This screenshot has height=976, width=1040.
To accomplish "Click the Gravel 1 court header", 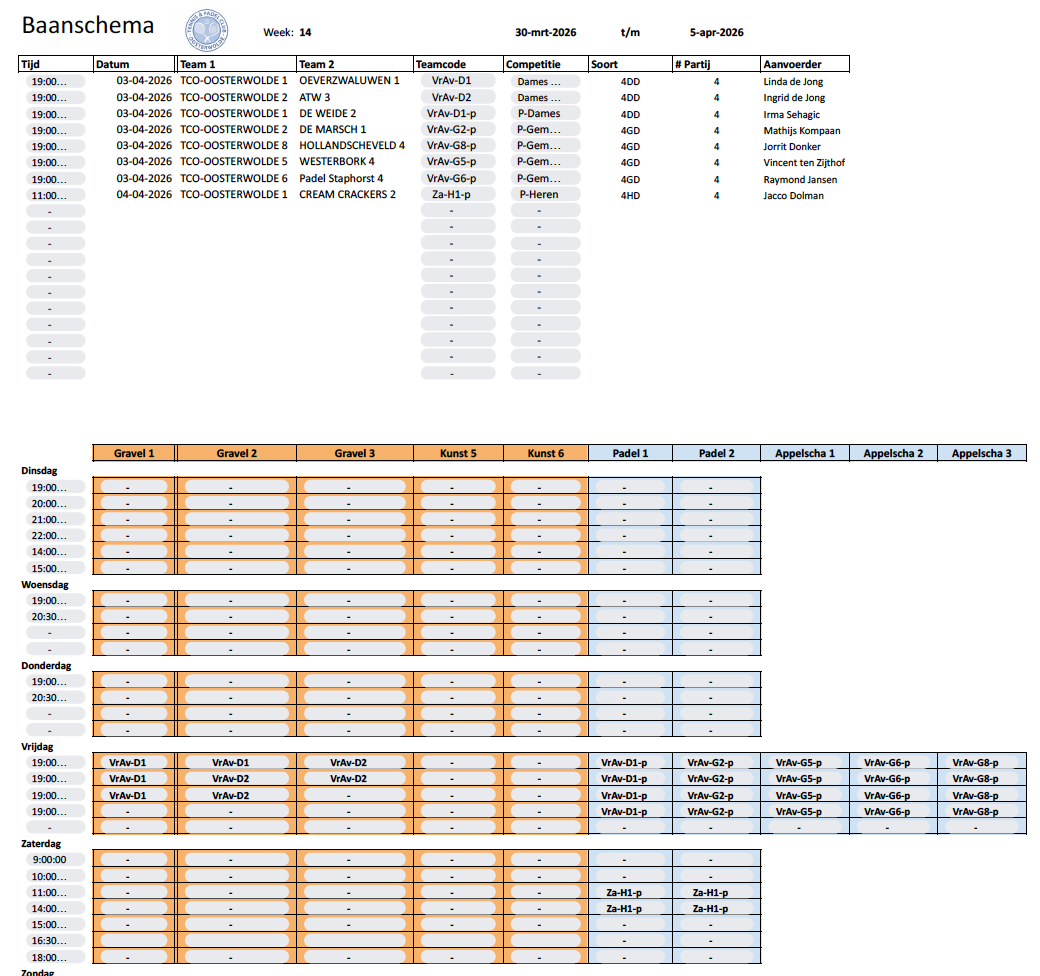I will (x=134, y=453).
